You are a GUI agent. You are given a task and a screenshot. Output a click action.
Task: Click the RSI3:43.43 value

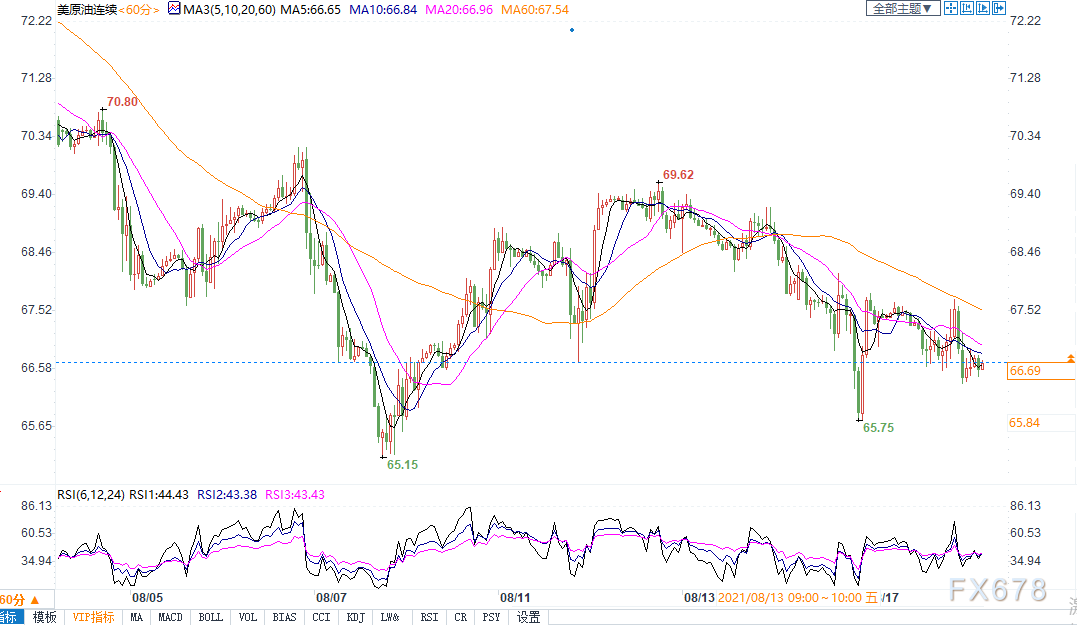(295, 495)
